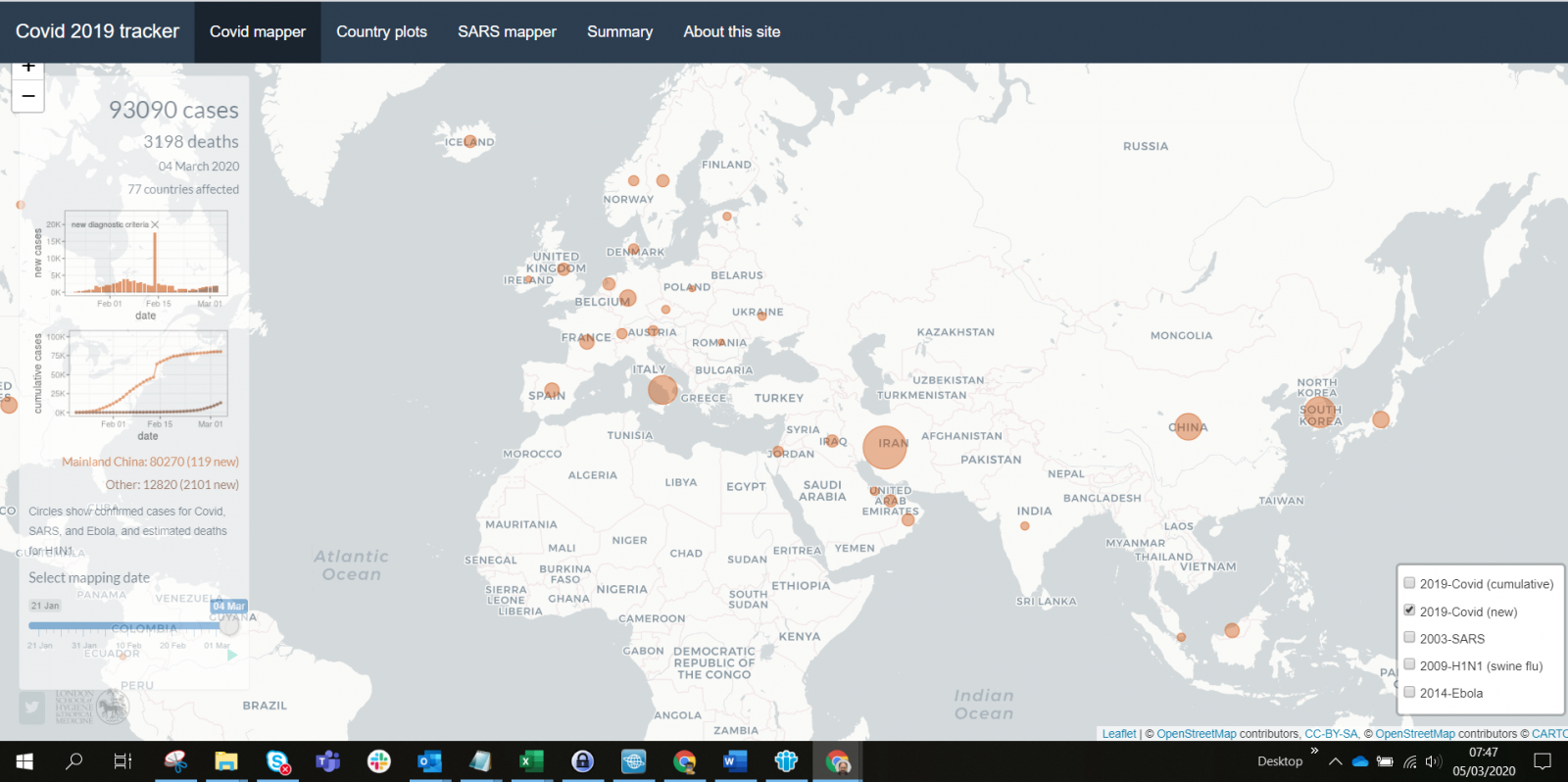Enable the 2014-Ebola layer checkbox
The width and height of the screenshot is (1568, 782).
1409,692
